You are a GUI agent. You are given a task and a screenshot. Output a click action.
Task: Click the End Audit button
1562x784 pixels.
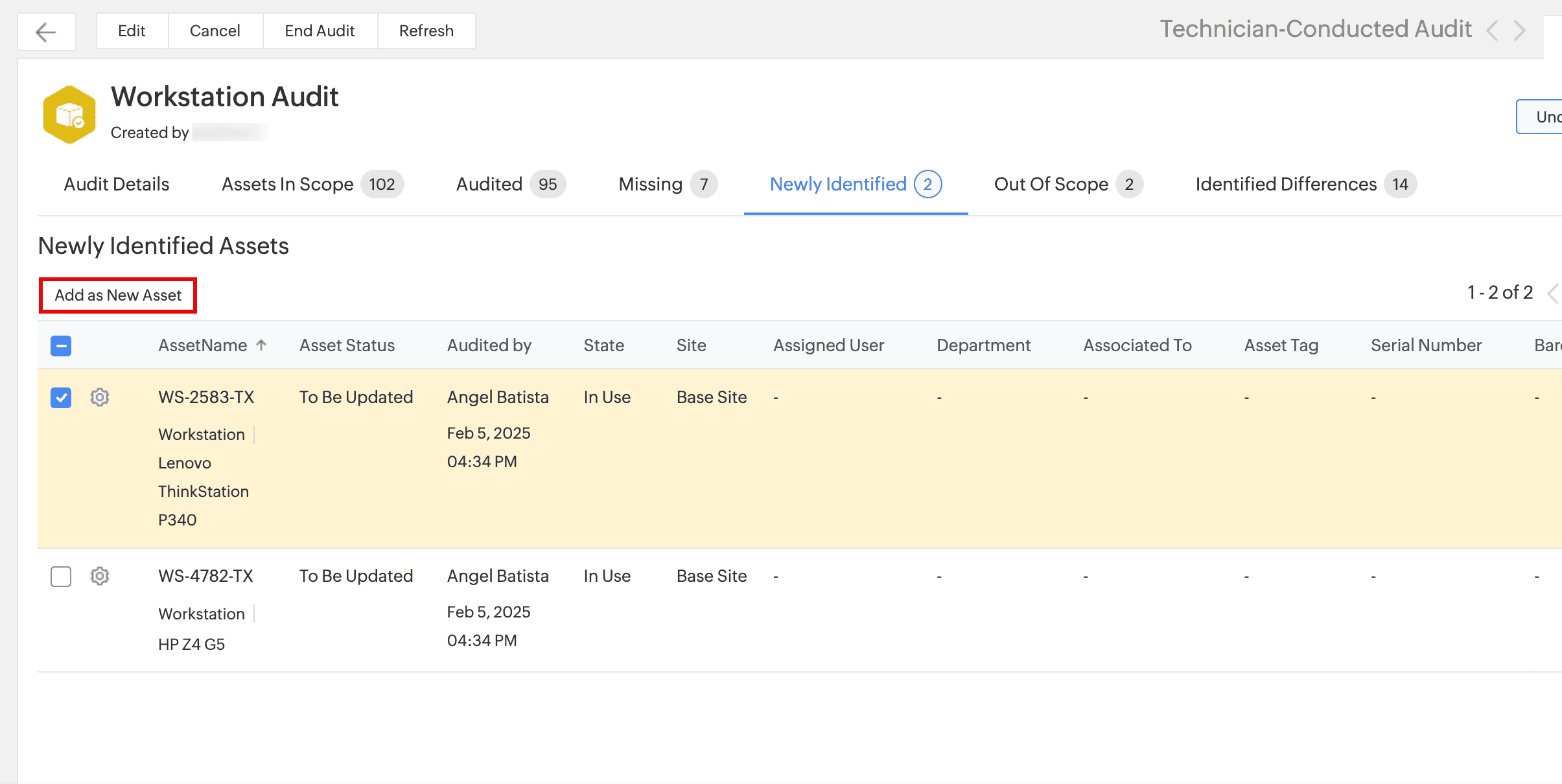320,31
